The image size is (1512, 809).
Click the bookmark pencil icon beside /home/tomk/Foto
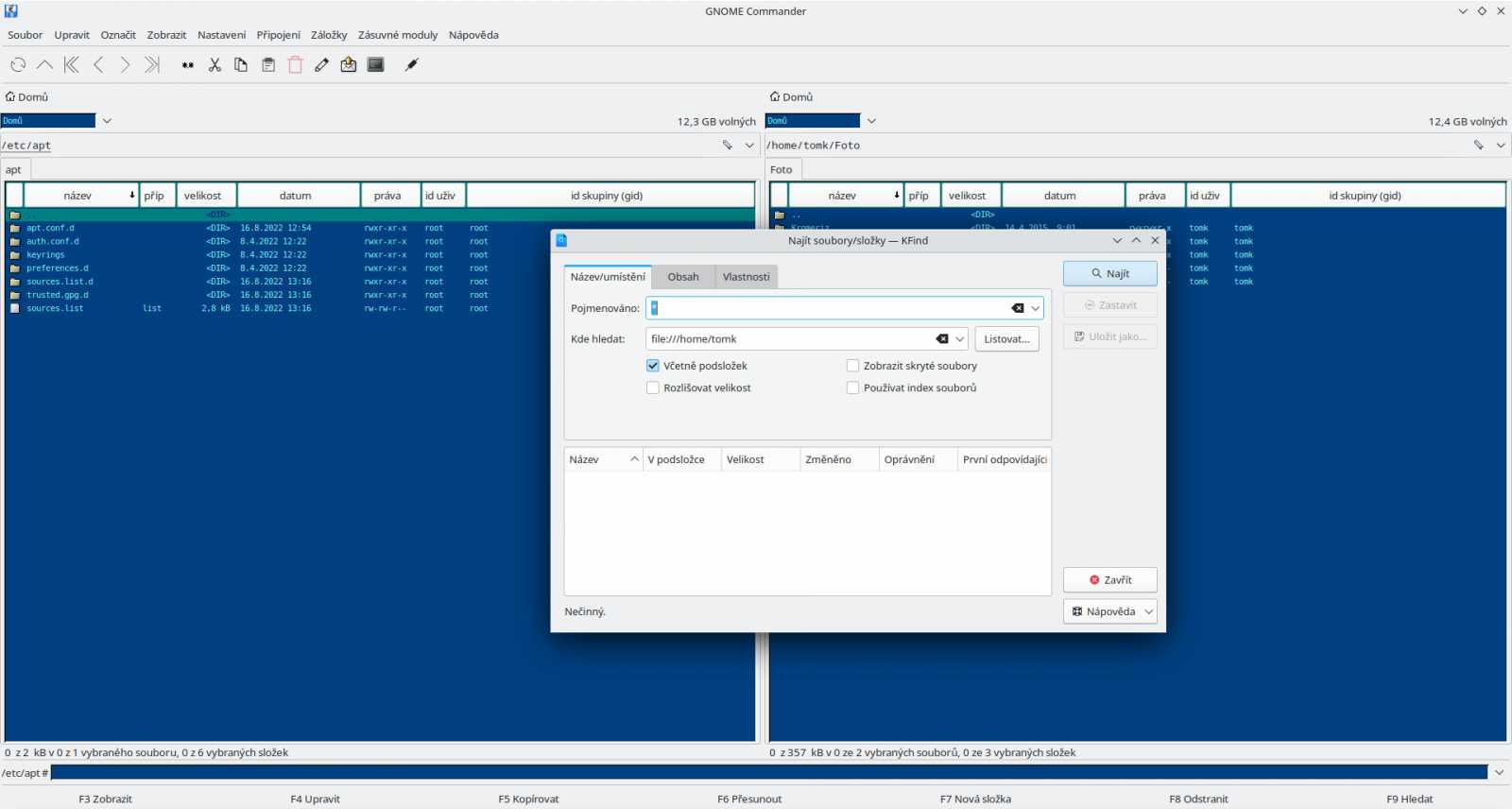point(1479,146)
